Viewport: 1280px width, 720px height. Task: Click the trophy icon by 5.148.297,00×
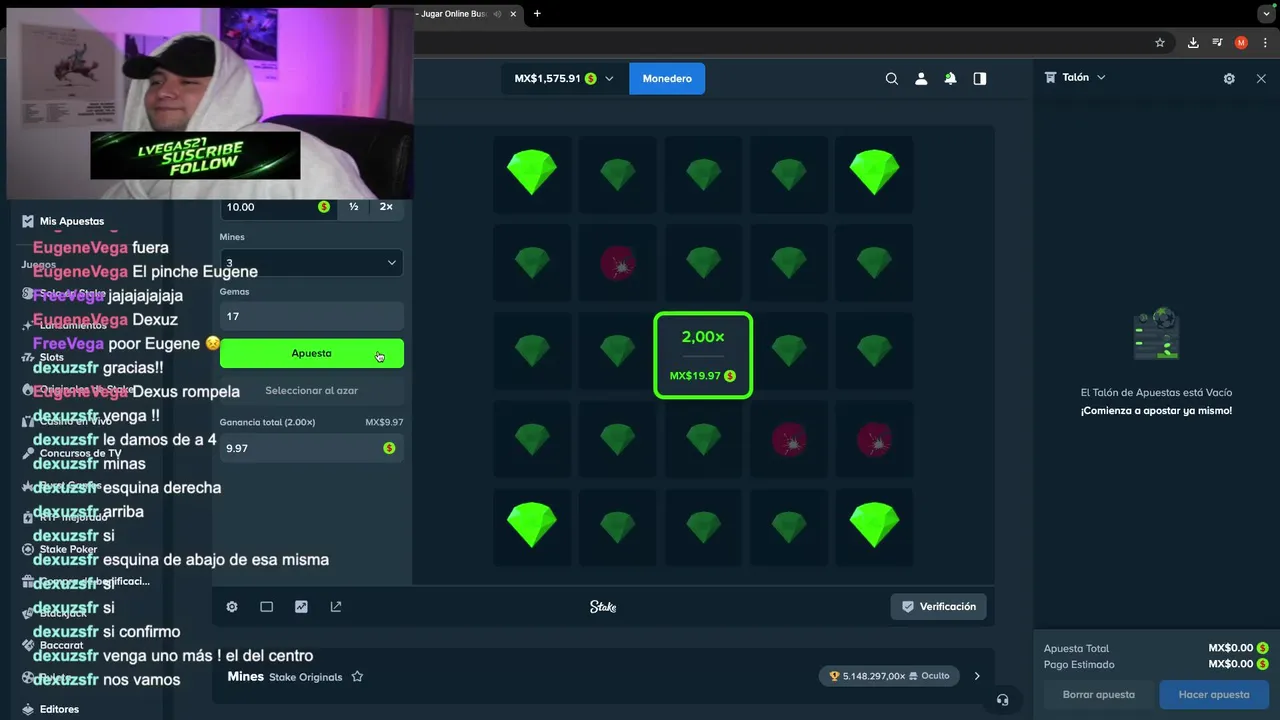click(834, 676)
